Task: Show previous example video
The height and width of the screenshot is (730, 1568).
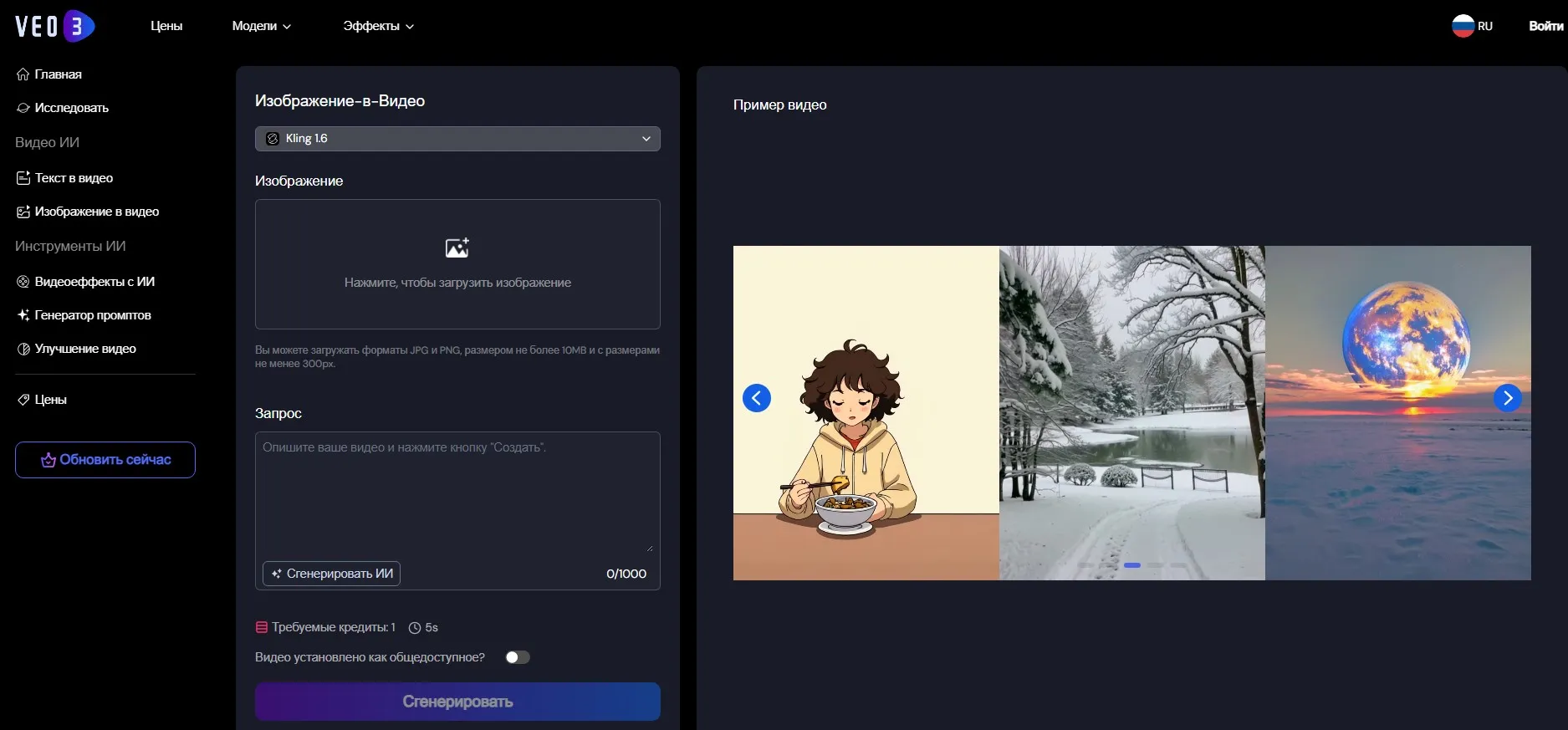Action: pyautogui.click(x=757, y=398)
